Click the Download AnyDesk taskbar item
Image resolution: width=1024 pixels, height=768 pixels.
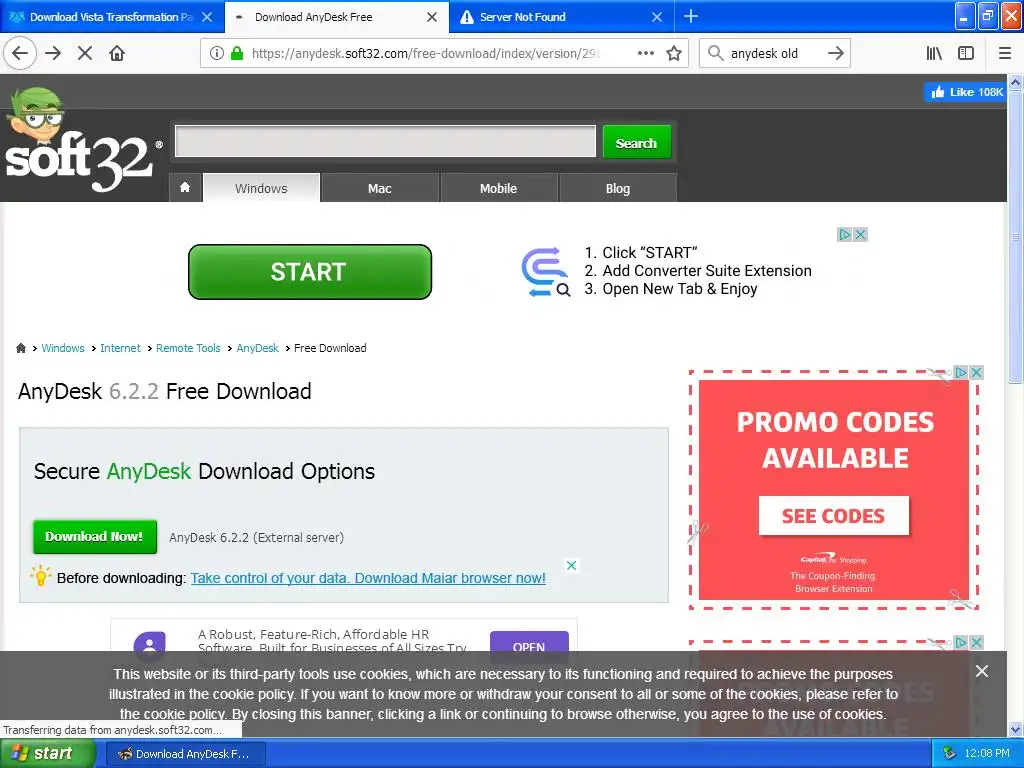184,754
